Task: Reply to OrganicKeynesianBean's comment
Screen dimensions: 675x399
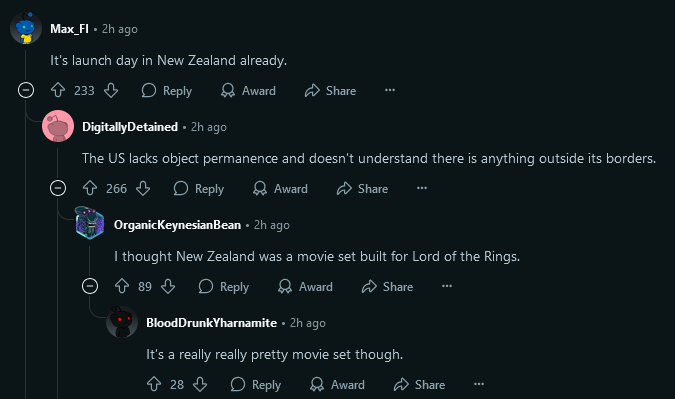Action: (224, 286)
